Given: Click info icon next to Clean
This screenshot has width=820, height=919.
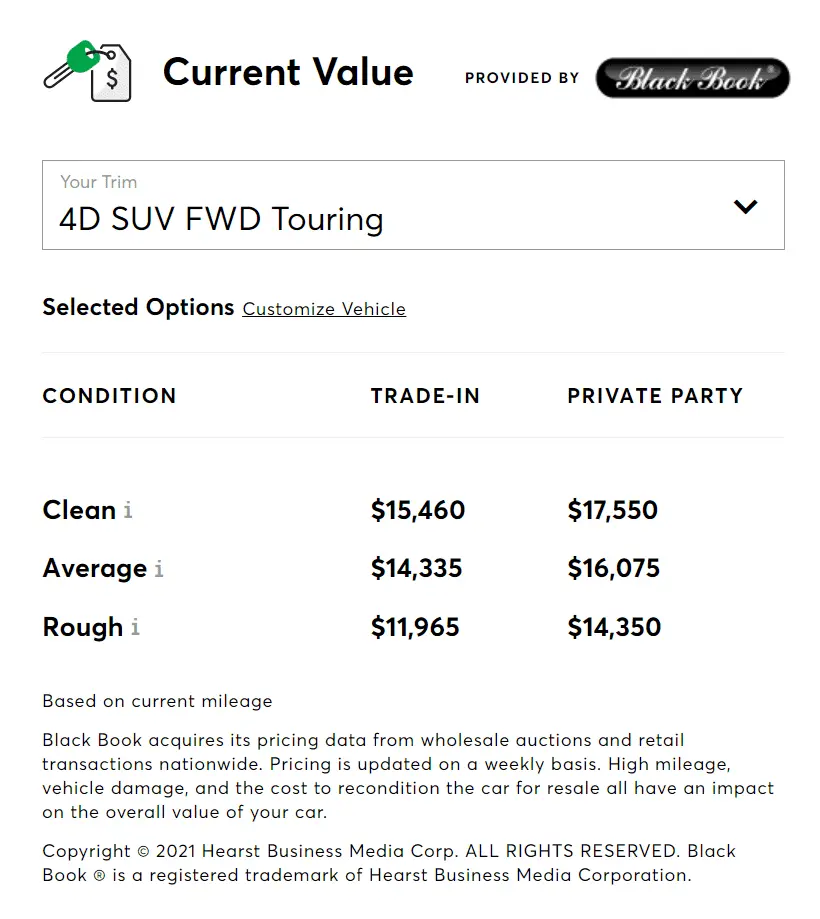Looking at the screenshot, I should (x=128, y=510).
